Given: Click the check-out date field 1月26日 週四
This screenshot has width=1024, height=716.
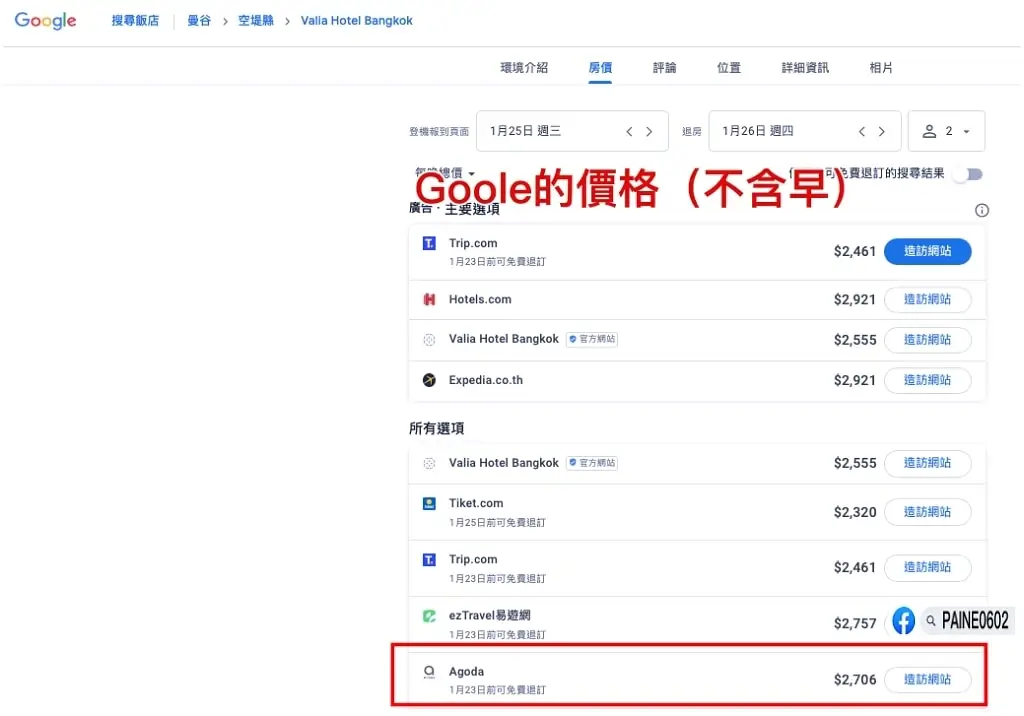Looking at the screenshot, I should [x=805, y=131].
